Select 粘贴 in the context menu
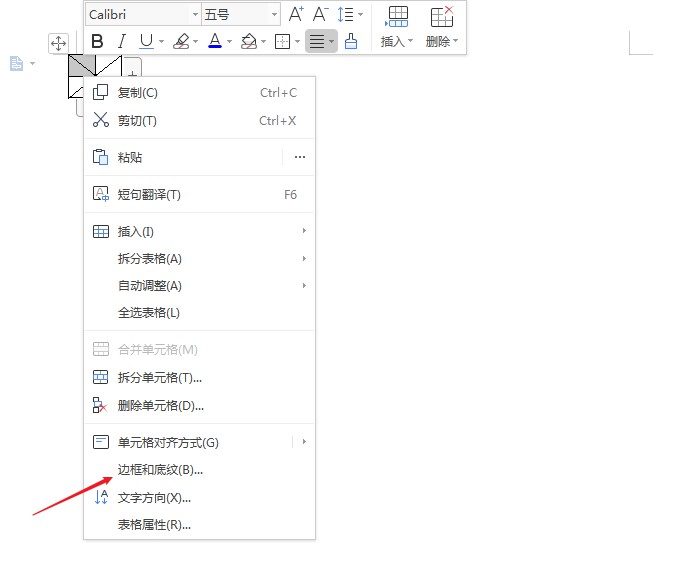687x582 pixels. point(184,157)
